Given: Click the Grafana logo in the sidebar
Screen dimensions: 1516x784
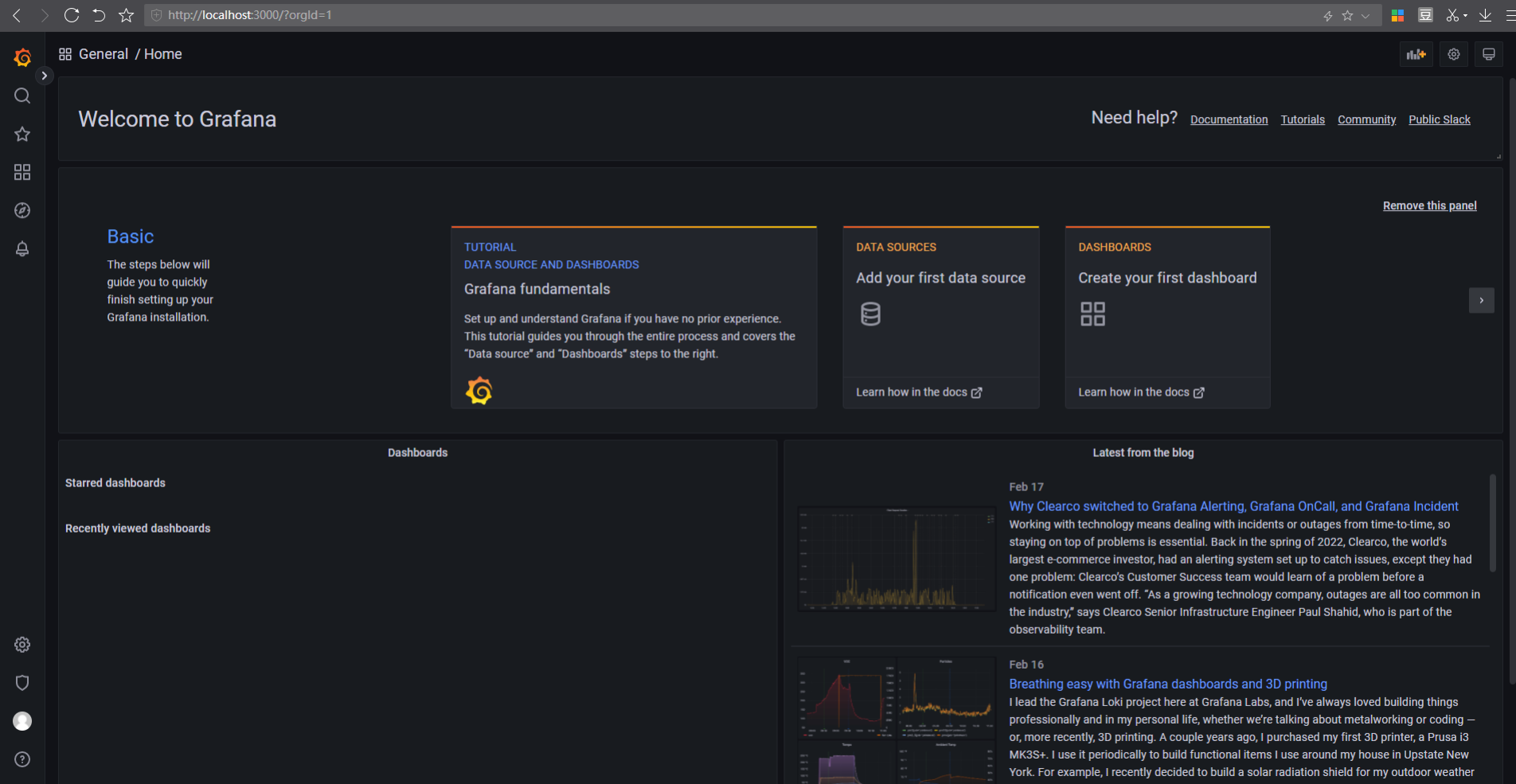Looking at the screenshot, I should 22,57.
